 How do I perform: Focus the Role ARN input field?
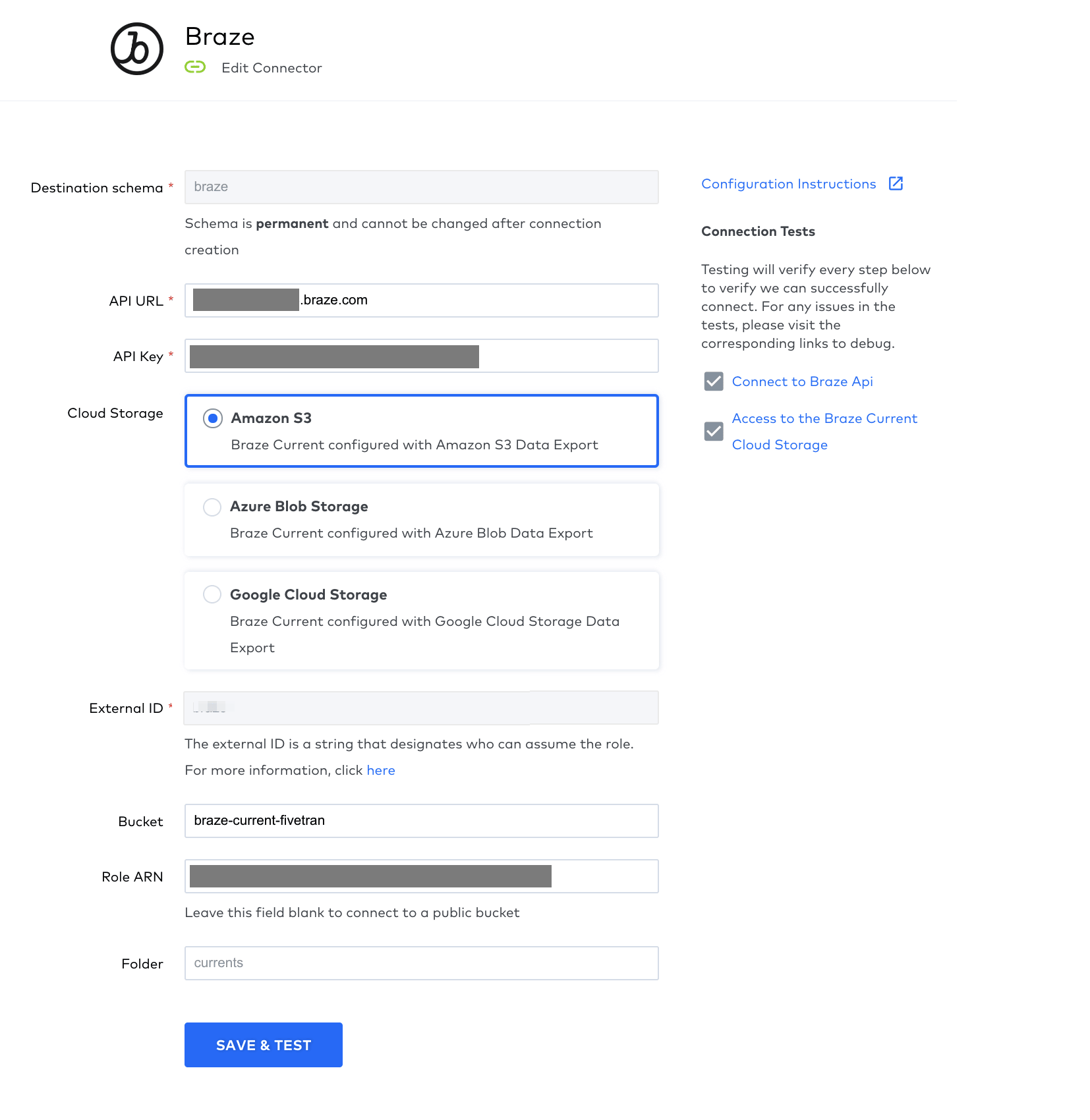click(x=422, y=876)
